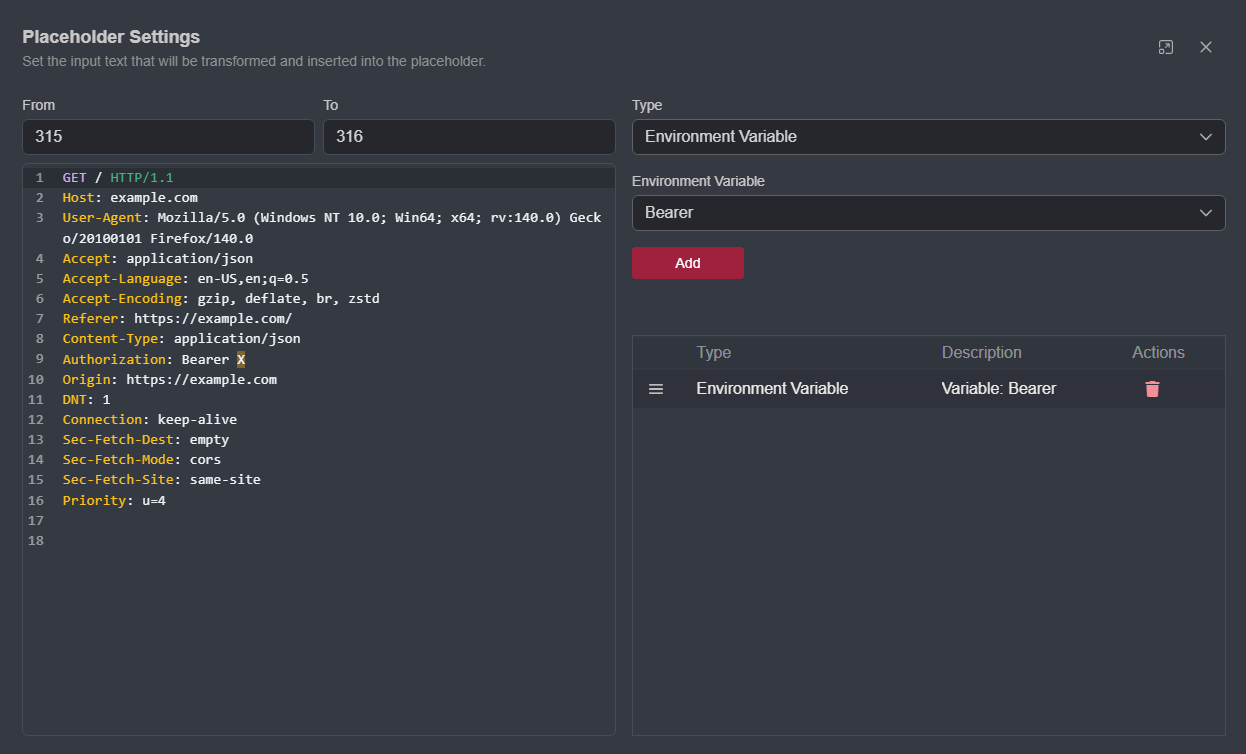Click line number 9 in the gutter
1246x754 pixels.
39,359
